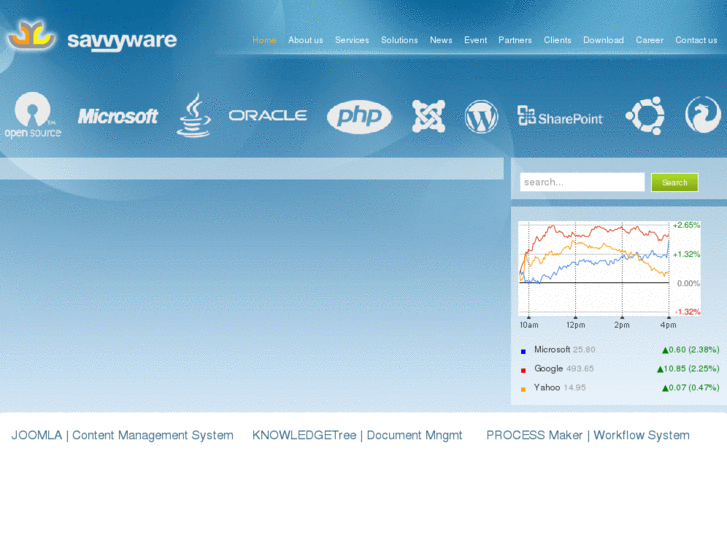Image resolution: width=727 pixels, height=545 pixels.
Task: Click the +2.65% chart label
Action: coord(686,225)
